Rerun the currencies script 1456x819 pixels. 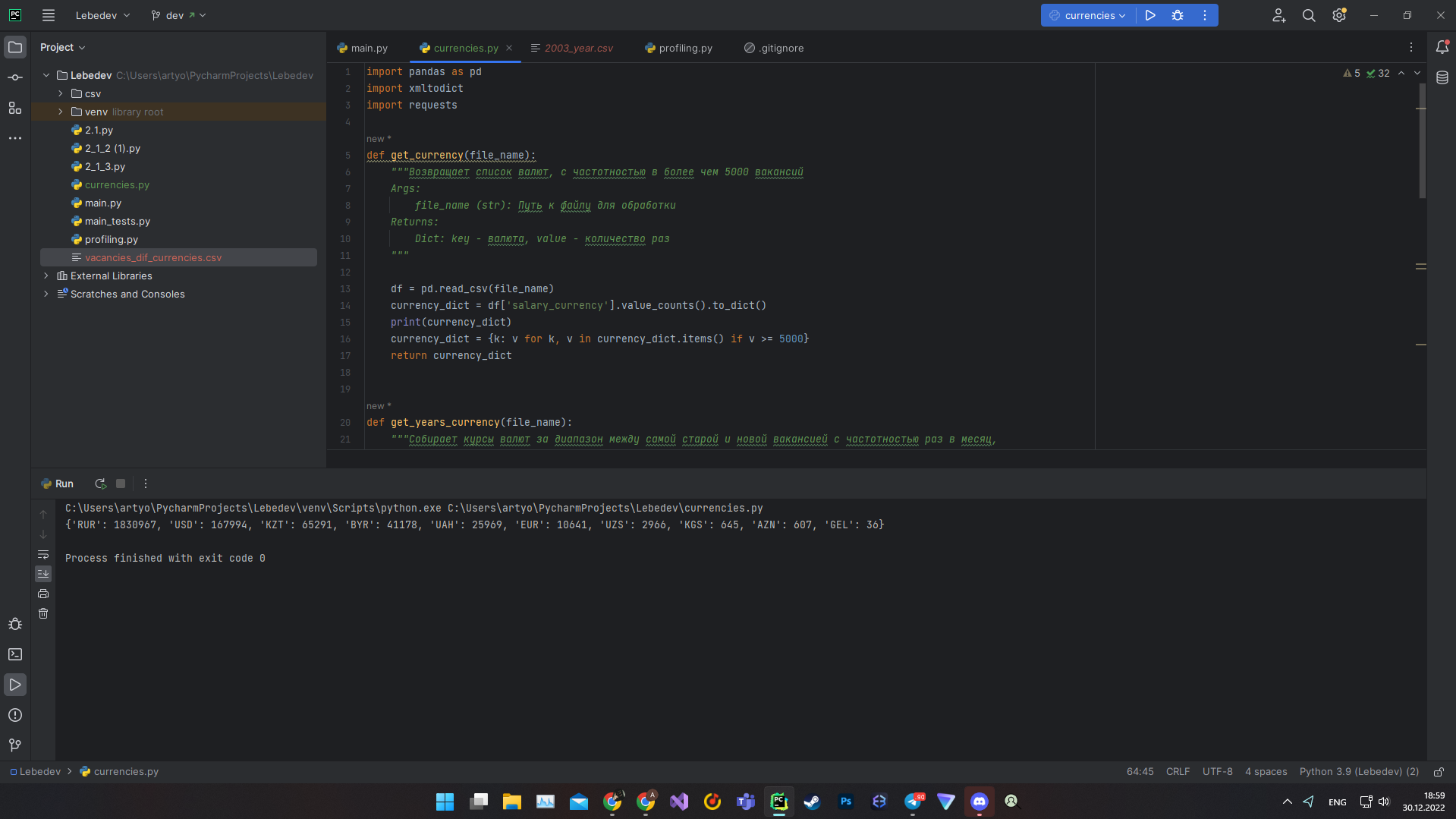tap(99, 484)
